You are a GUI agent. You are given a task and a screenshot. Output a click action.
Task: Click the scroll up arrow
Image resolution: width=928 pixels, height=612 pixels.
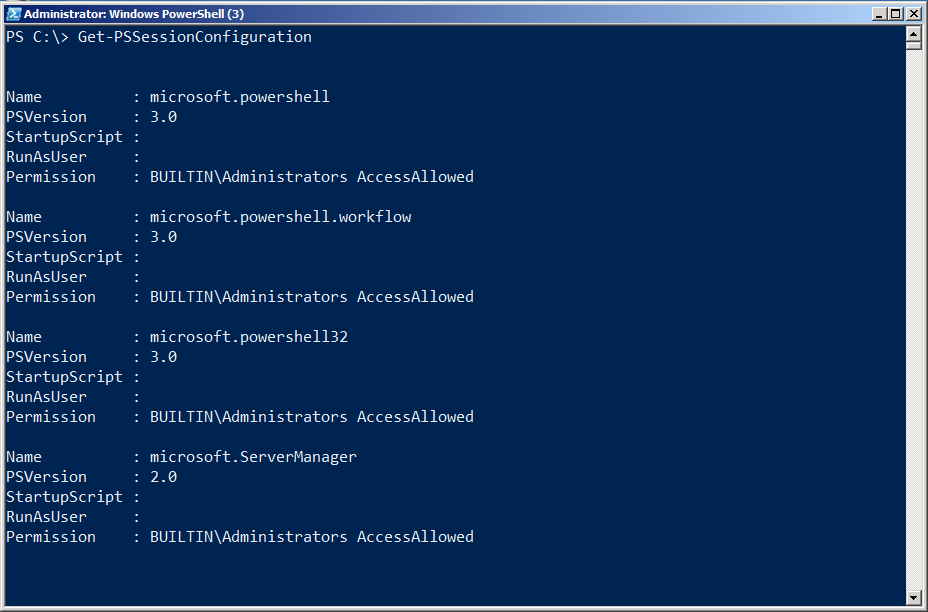[x=913, y=33]
